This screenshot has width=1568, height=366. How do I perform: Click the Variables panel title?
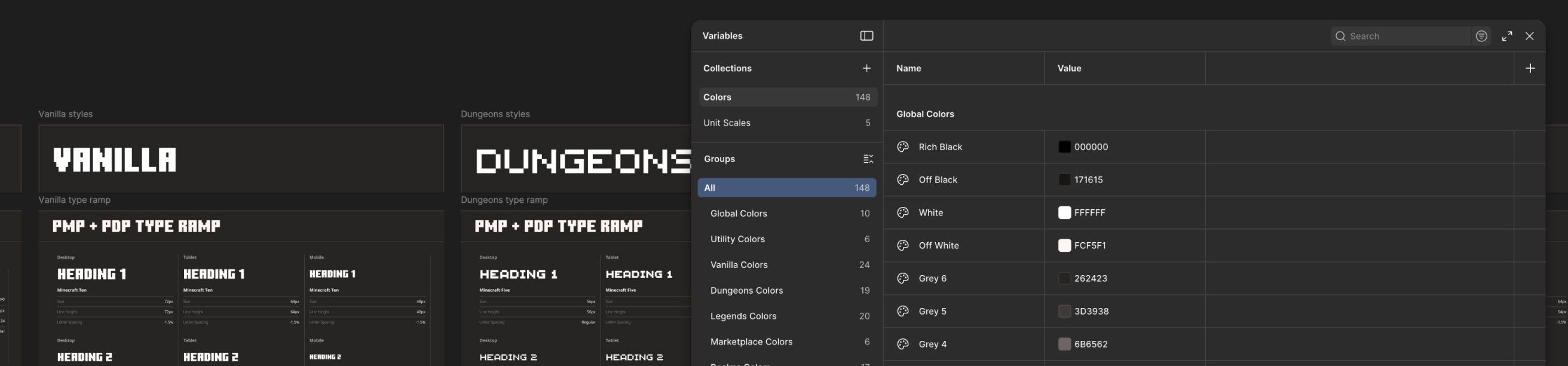[x=722, y=36]
